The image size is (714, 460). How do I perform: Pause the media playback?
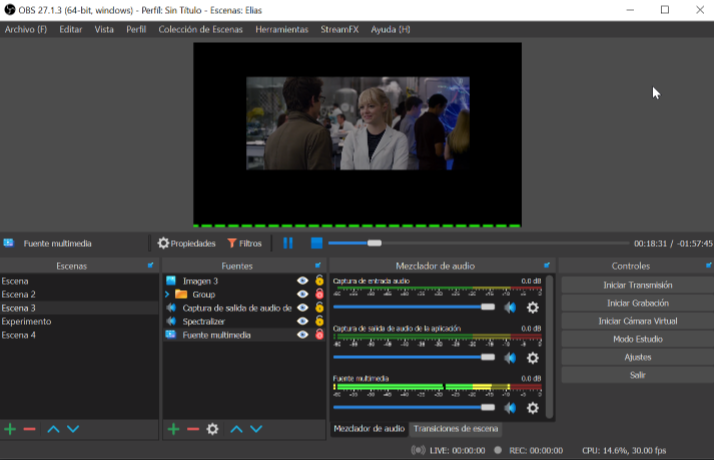click(x=288, y=243)
